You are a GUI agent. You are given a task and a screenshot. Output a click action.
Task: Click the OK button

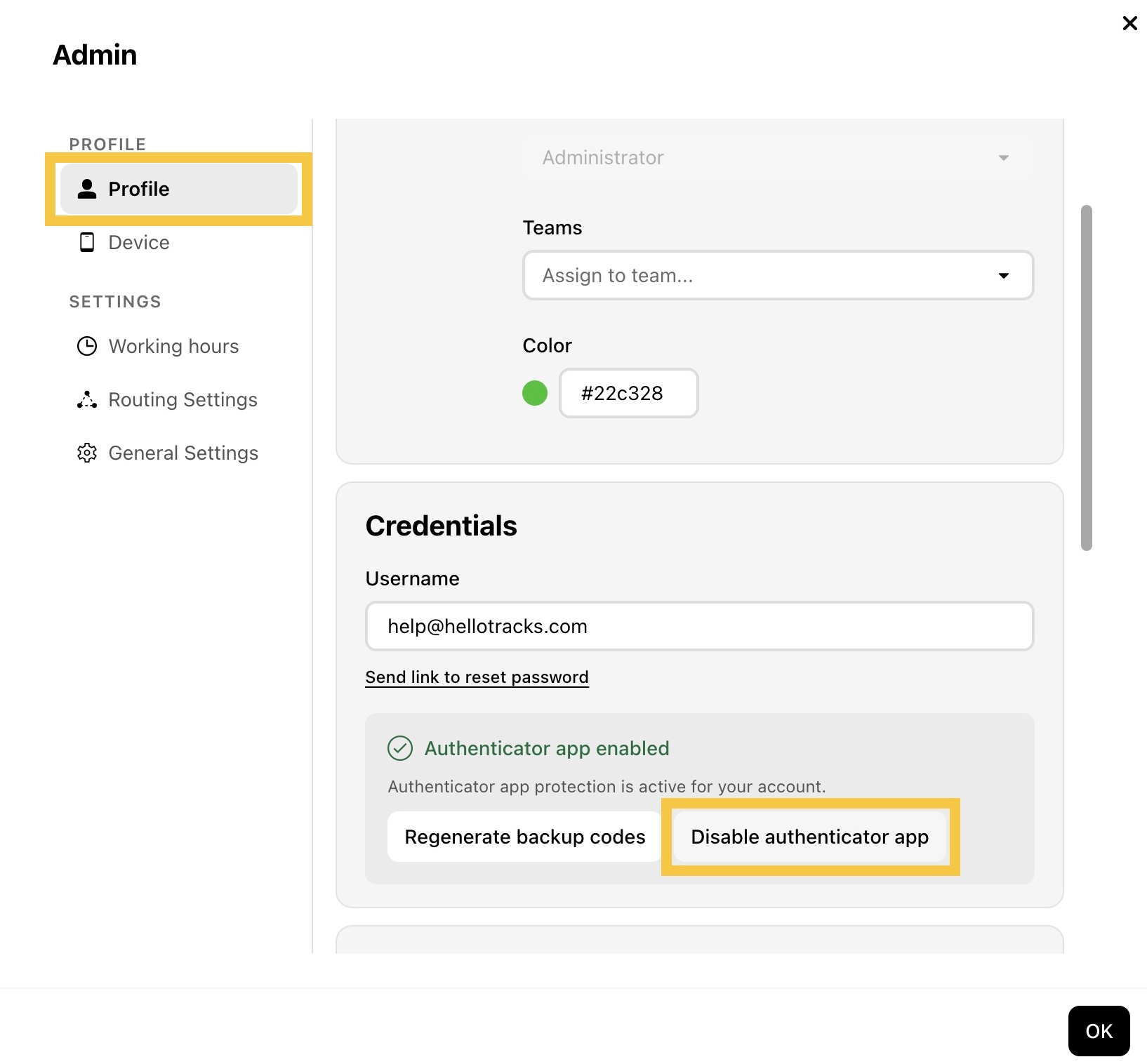click(x=1099, y=1031)
